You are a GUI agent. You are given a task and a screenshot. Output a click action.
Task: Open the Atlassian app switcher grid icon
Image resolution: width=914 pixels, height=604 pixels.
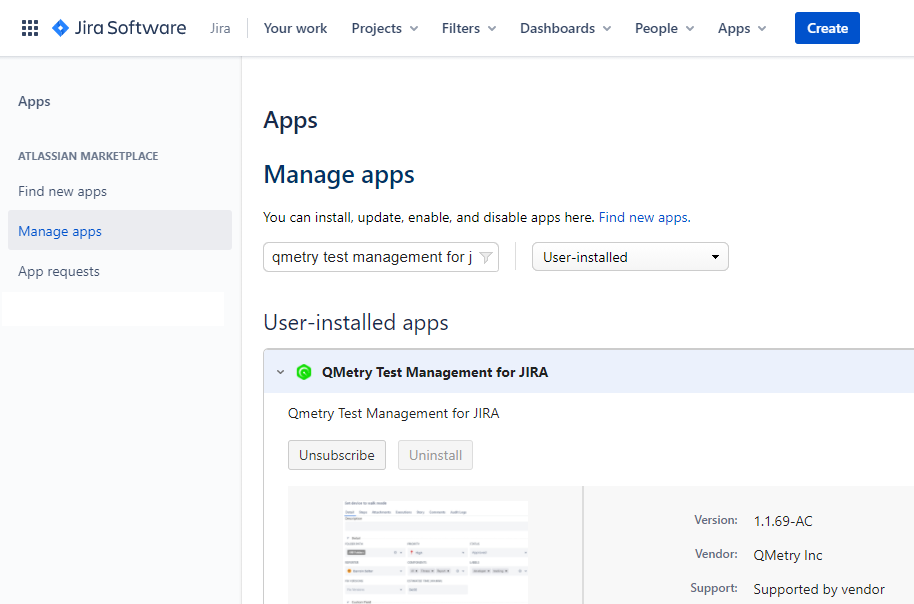(x=30, y=26)
